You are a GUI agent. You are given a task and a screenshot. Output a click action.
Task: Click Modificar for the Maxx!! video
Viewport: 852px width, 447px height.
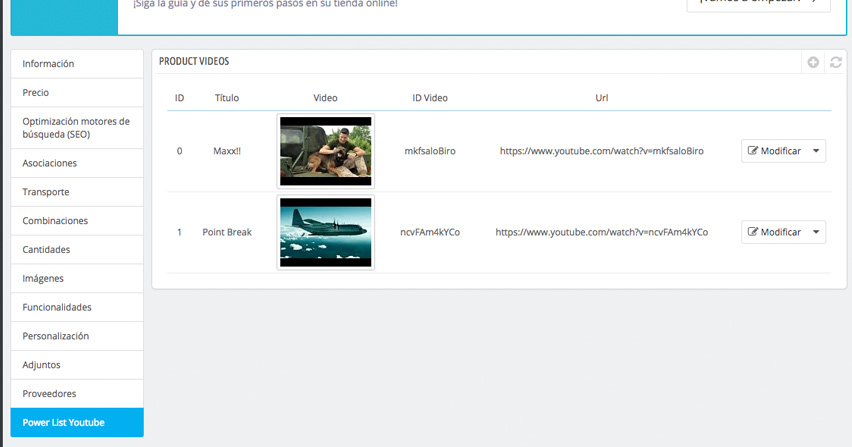(x=774, y=151)
